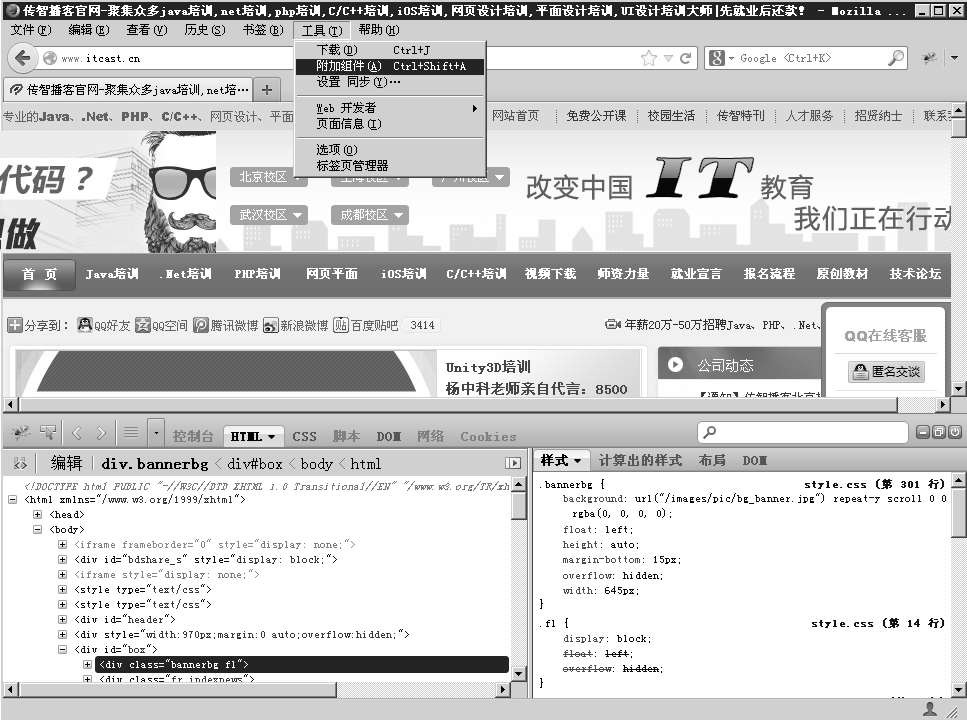
Task: Open dropdown arrow beside command line icon
Action: [x=156, y=433]
